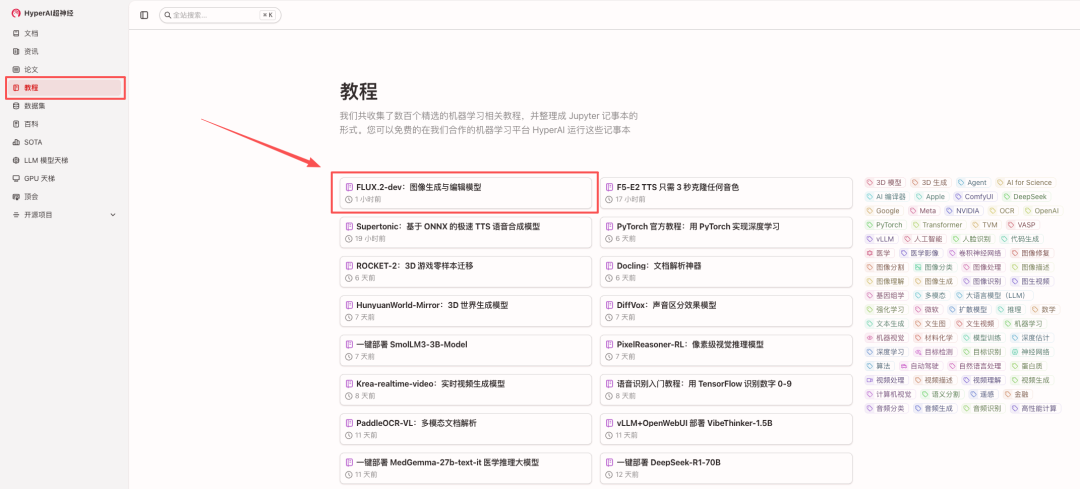Open Krea-realtime-video tutorial card
Screen dimensions: 1080x489
tap(466, 389)
